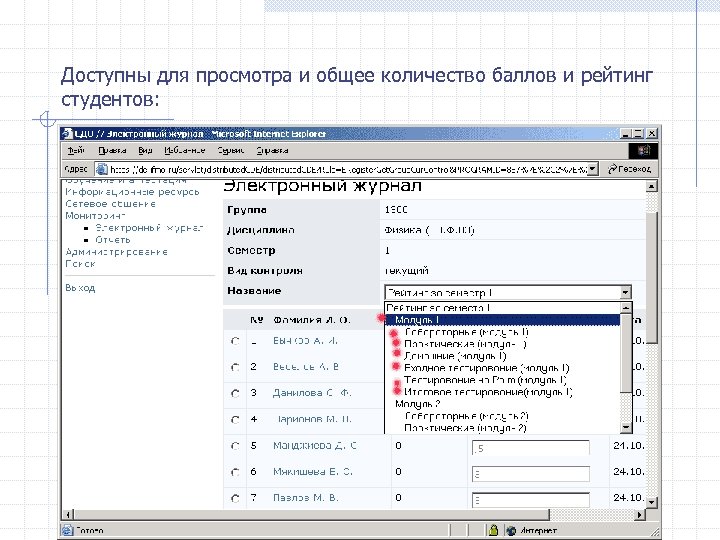Select highlighted Модуль 1 option

(x=503, y=320)
